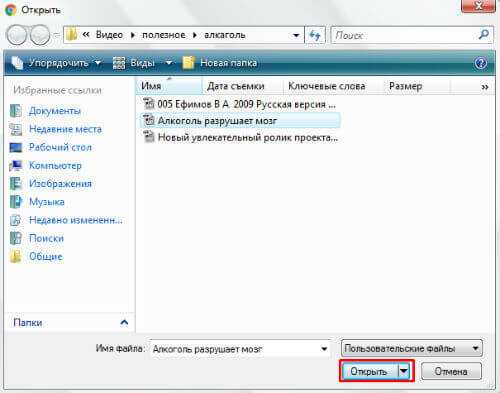Expand the breadcrumb arrow after полезное
This screenshot has width=500, height=393.
tap(195, 35)
